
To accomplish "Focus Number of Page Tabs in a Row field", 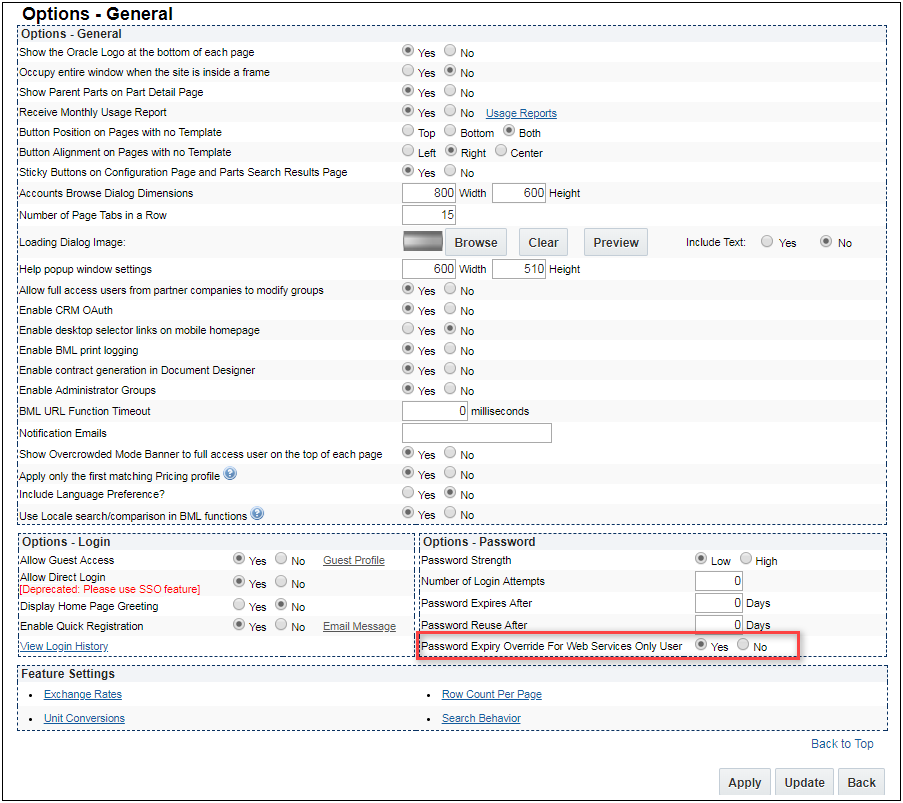I will [429, 215].
